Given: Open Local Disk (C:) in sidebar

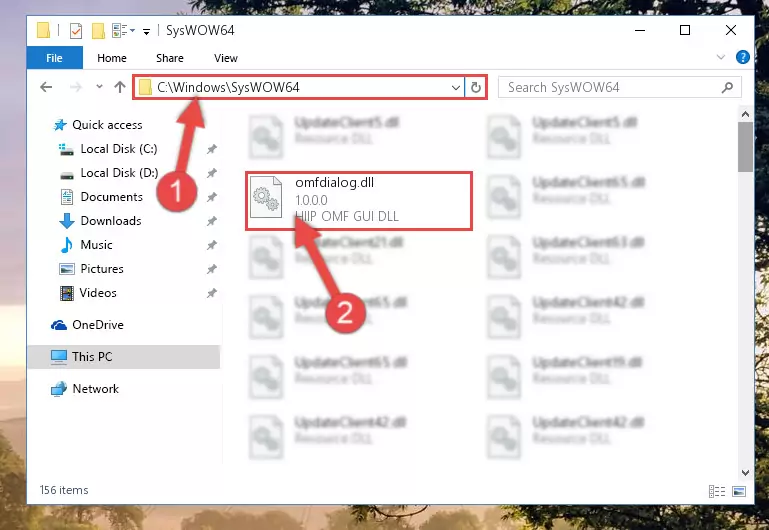Looking at the screenshot, I should click(x=119, y=149).
